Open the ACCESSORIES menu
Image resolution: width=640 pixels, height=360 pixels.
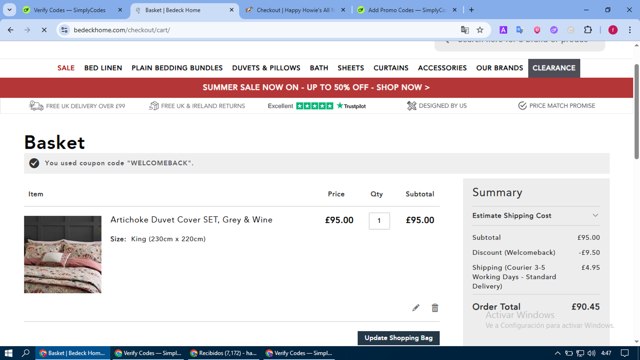point(442,68)
